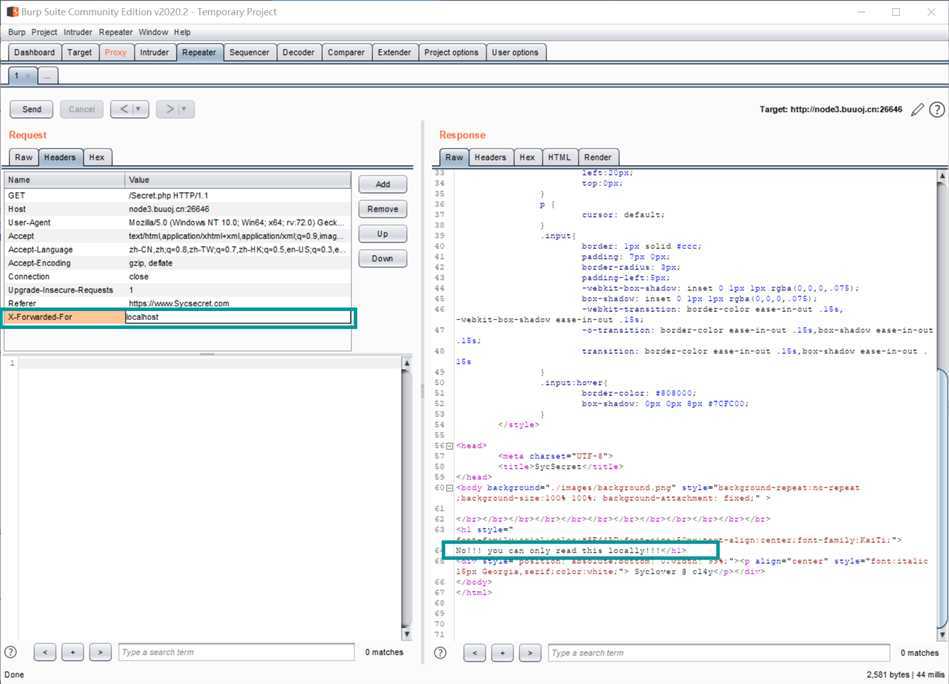The image size is (949, 684).
Task: Open the forward history dropdown arrow
Action: coord(185,109)
